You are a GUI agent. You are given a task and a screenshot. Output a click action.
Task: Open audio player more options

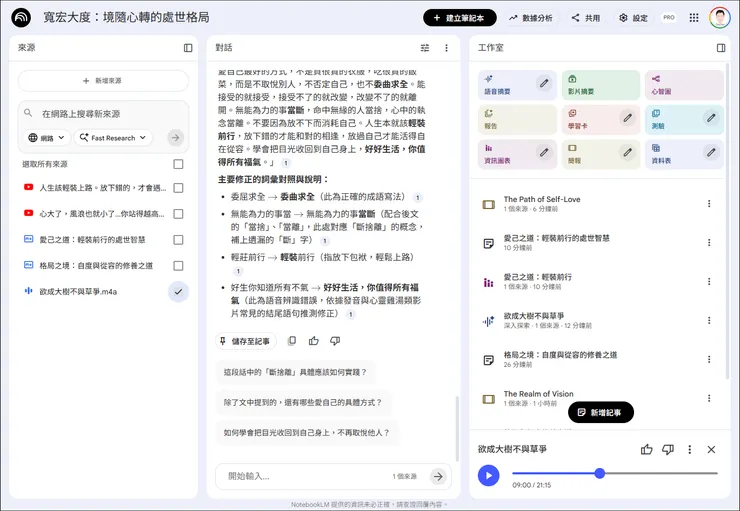[x=690, y=450]
